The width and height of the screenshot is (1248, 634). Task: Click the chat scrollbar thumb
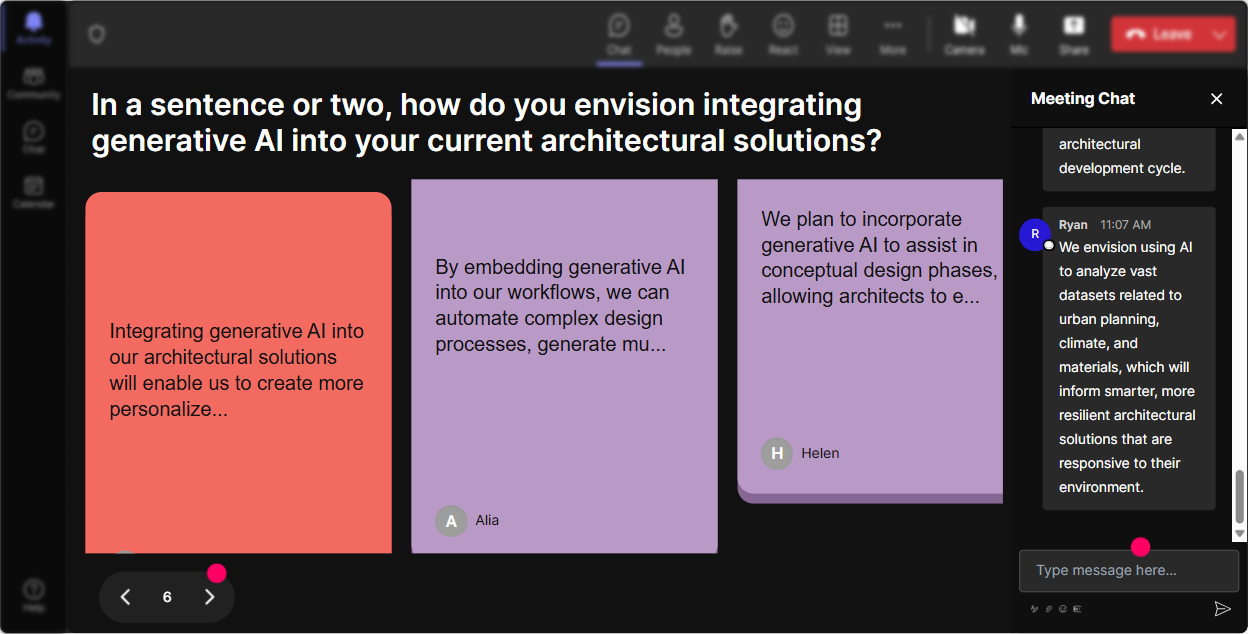[x=1240, y=496]
